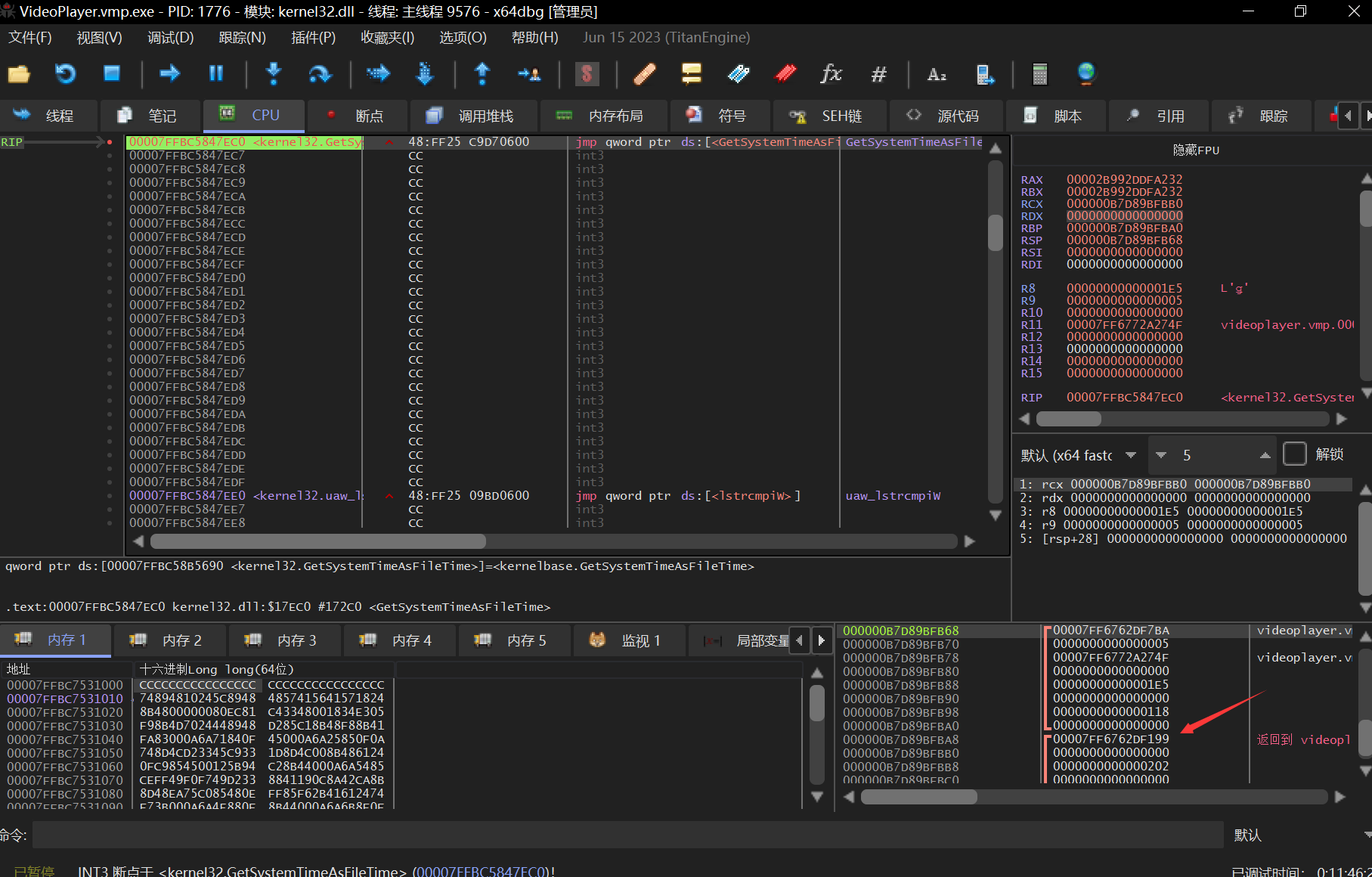Pause execution with the pause icon
This screenshot has width=1372, height=877.
click(x=216, y=73)
